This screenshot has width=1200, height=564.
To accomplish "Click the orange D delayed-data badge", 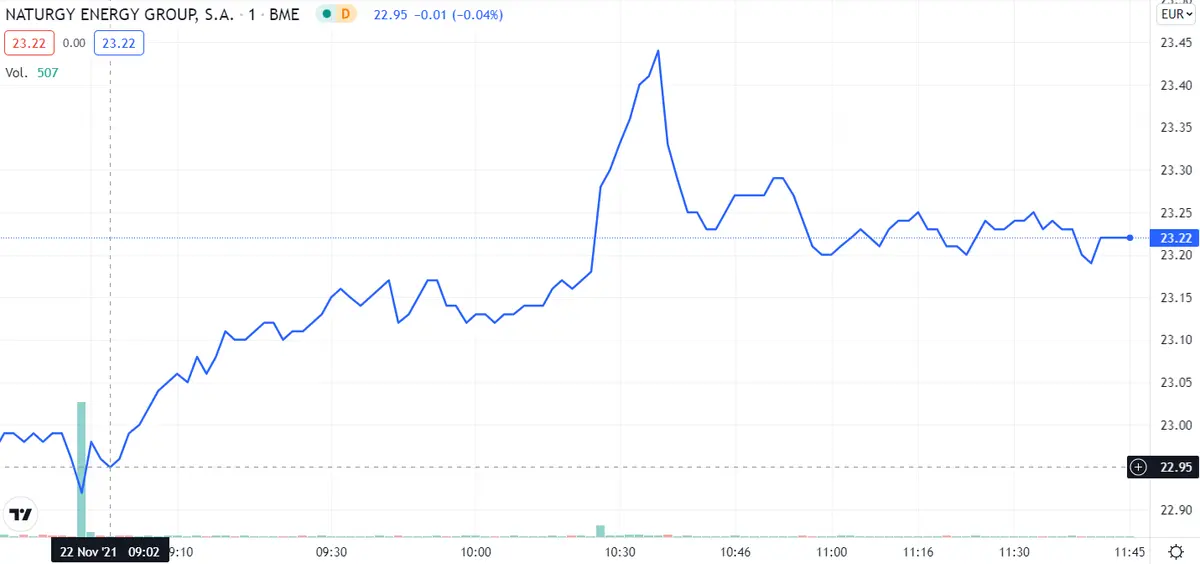I will click(x=346, y=15).
